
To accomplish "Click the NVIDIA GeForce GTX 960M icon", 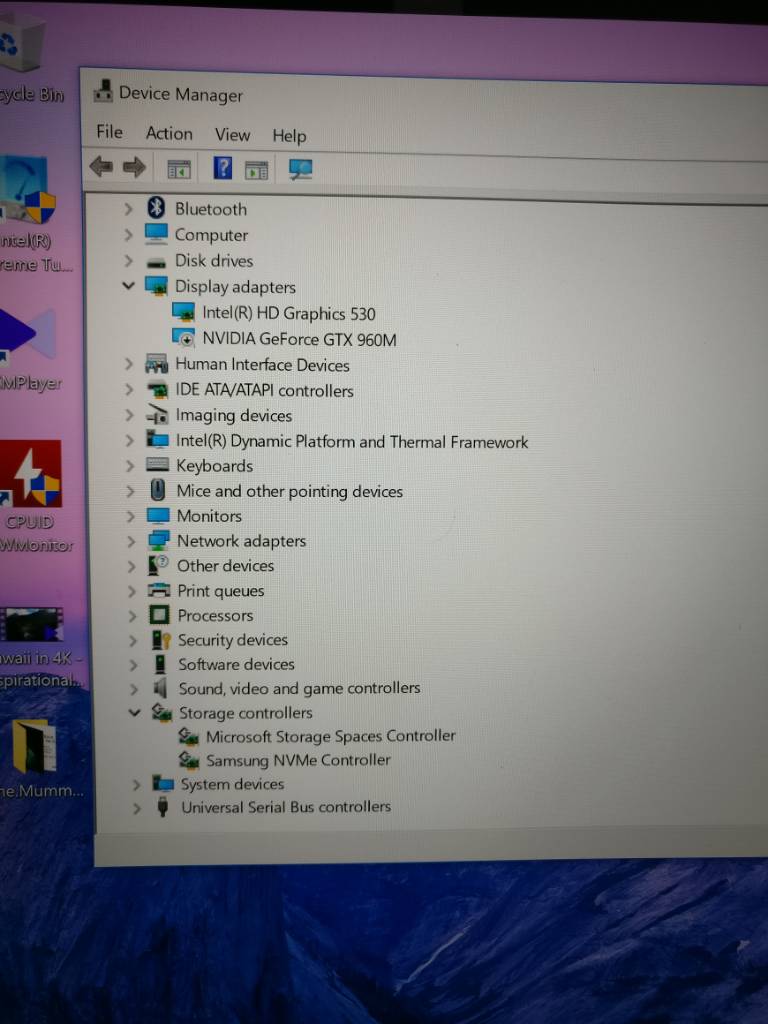I will (184, 338).
